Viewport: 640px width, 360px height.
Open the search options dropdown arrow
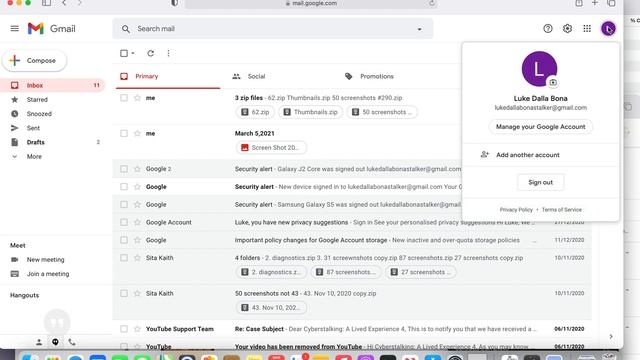pyautogui.click(x=419, y=29)
